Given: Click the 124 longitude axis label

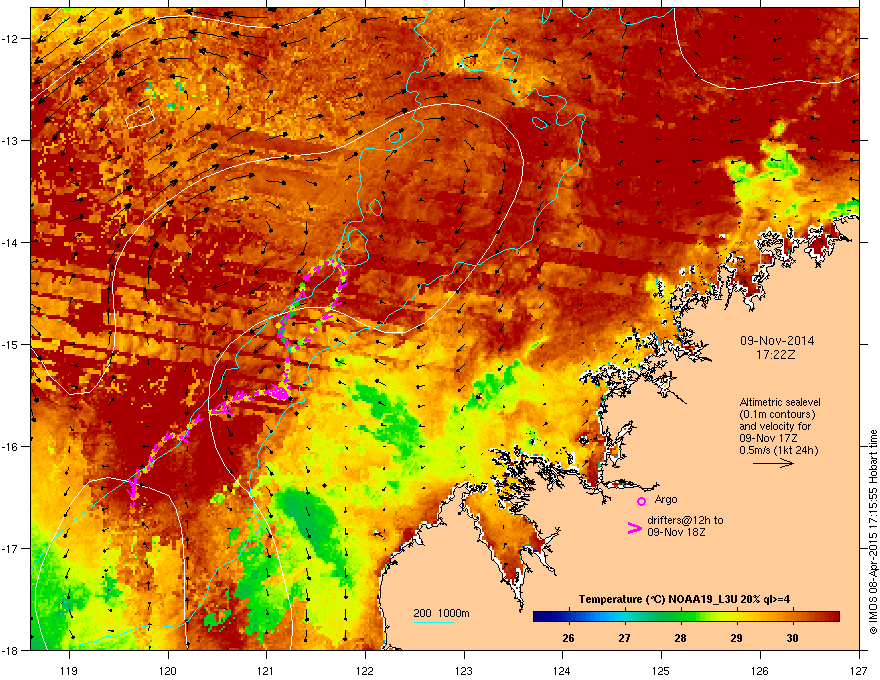Looking at the screenshot, I should 562,670.
